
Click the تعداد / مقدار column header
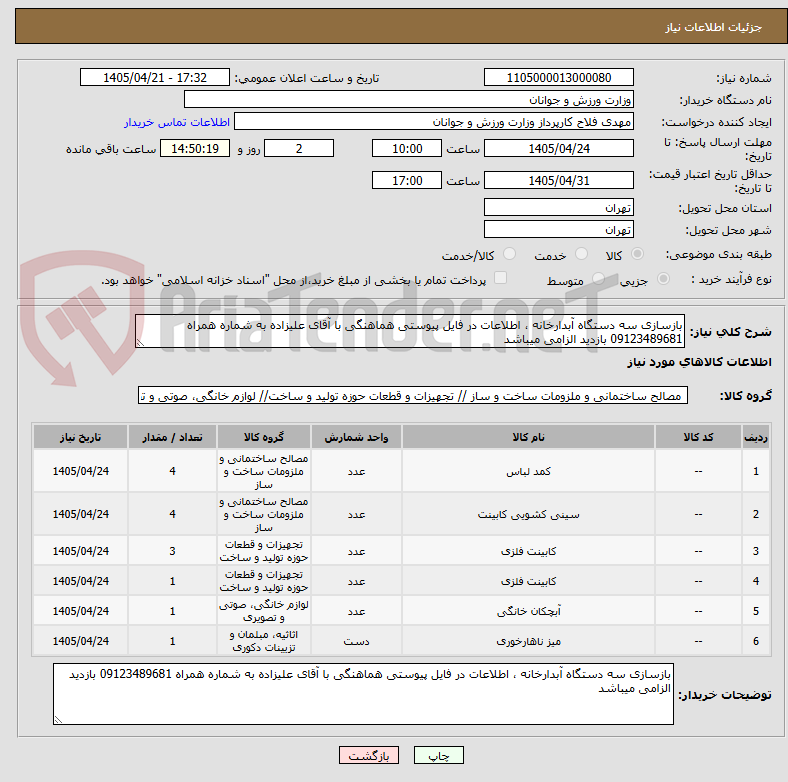pyautogui.click(x=172, y=437)
